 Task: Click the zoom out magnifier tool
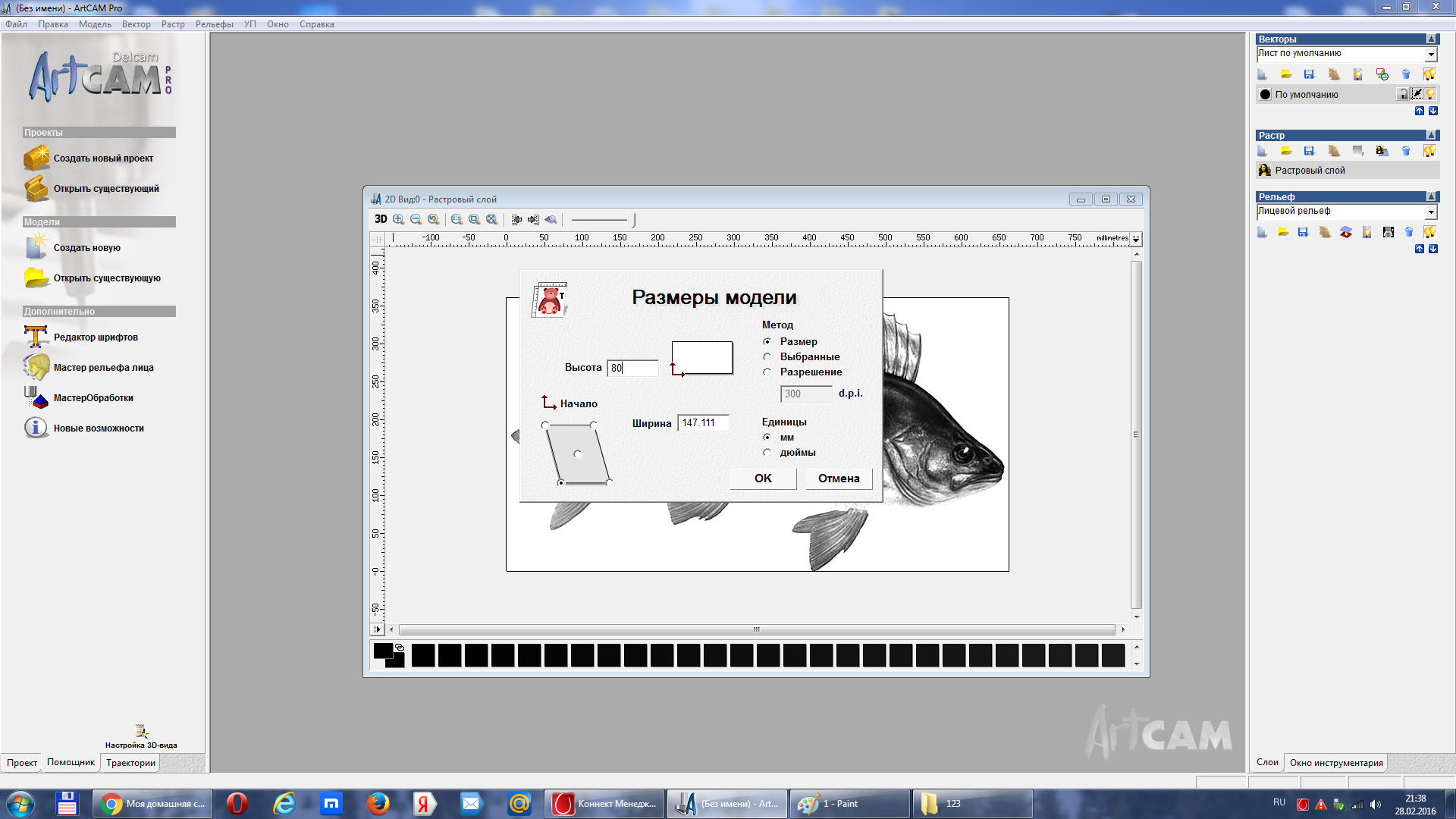tap(416, 219)
